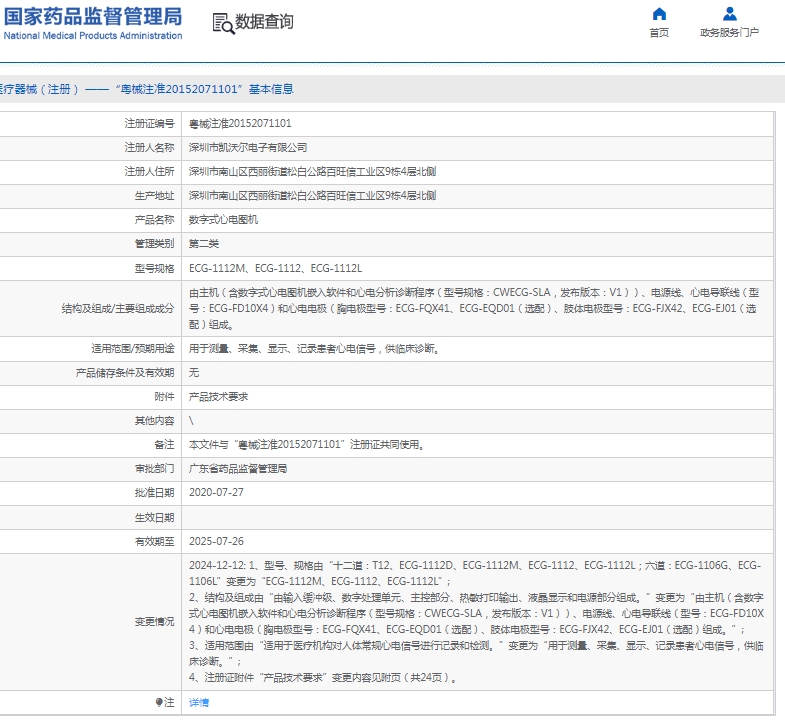Screen dimensions: 785x721
Task: Select management class 第二类
Action: click(x=204, y=244)
